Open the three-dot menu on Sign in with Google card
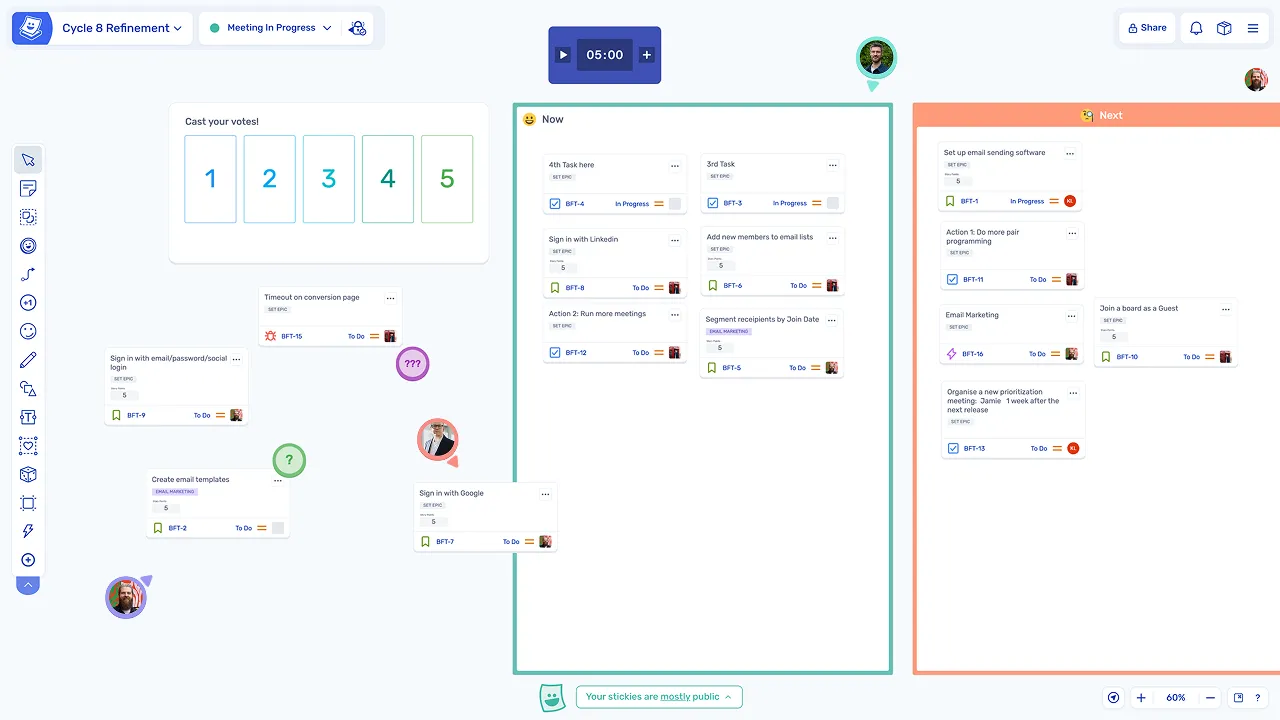 (545, 494)
